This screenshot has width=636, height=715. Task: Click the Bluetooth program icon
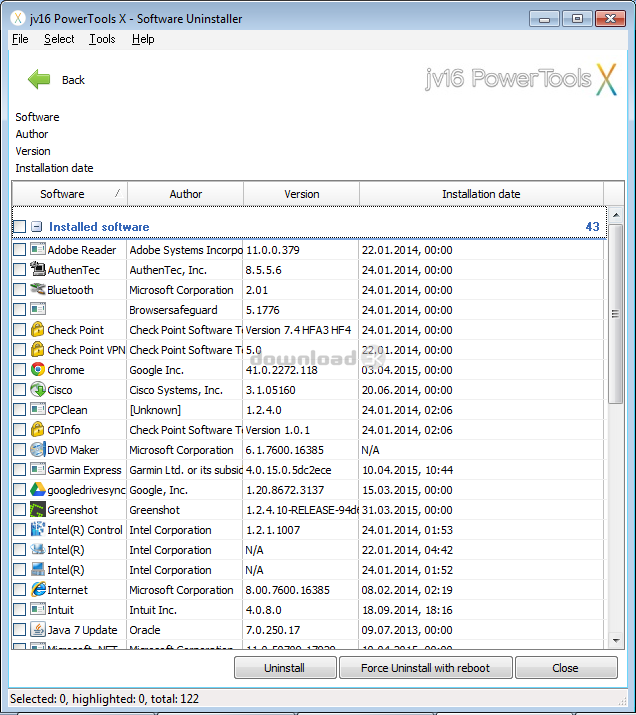38,289
